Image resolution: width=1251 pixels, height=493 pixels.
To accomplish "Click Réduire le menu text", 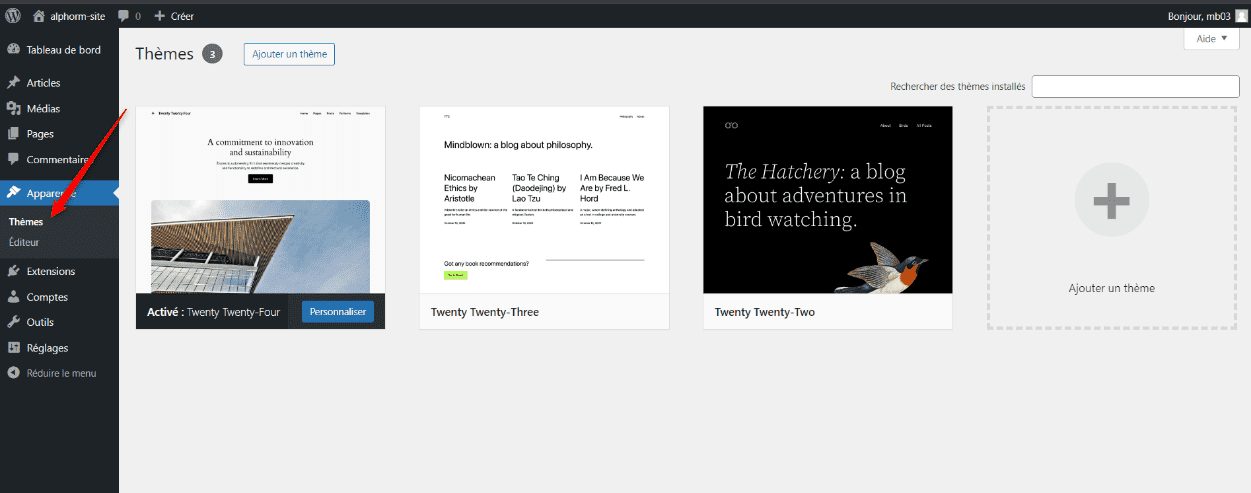I will tap(61, 373).
